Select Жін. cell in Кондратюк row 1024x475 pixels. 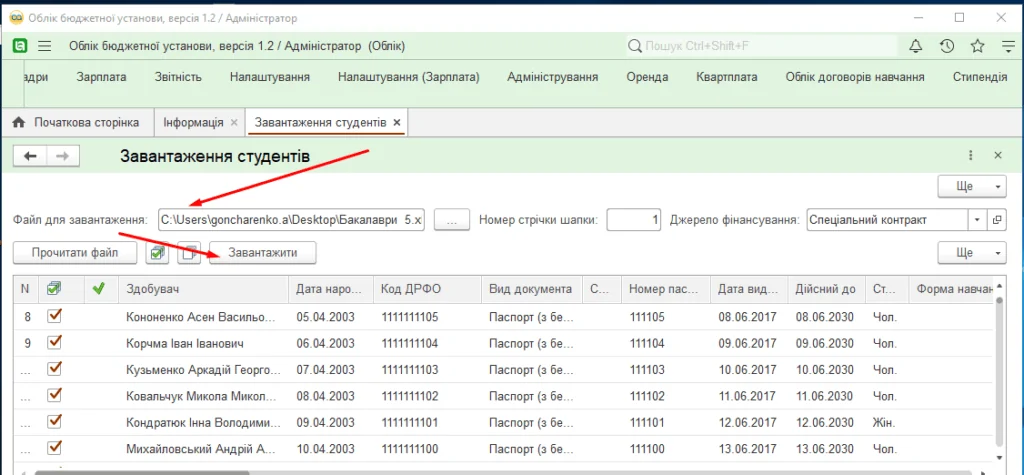coord(886,421)
